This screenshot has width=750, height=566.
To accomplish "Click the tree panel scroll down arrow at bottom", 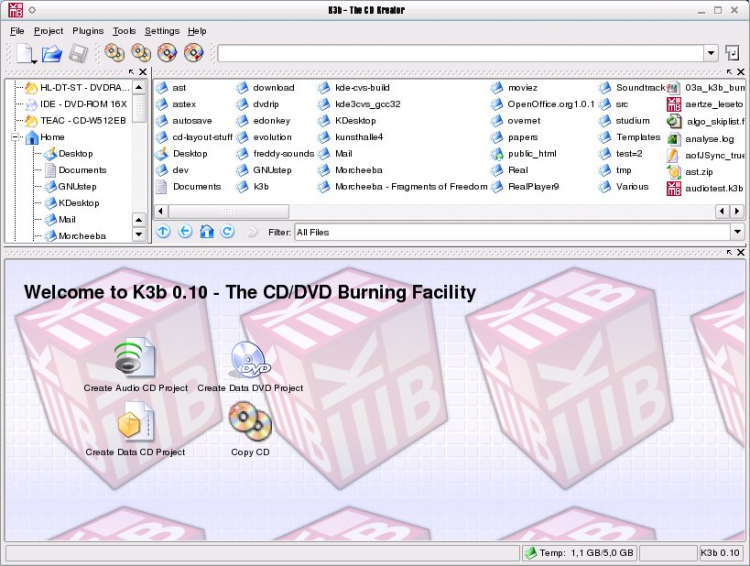I will pos(139,234).
